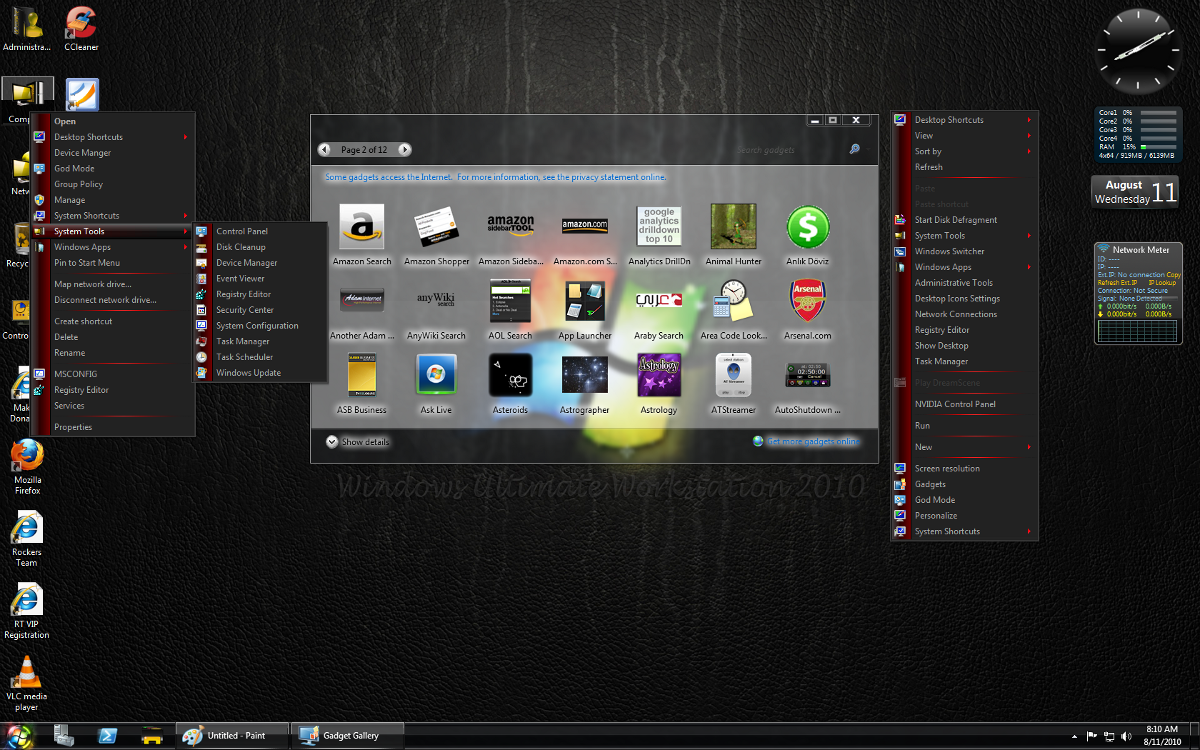
Task: Expand System Tools in right context menu
Action: [x=965, y=236]
